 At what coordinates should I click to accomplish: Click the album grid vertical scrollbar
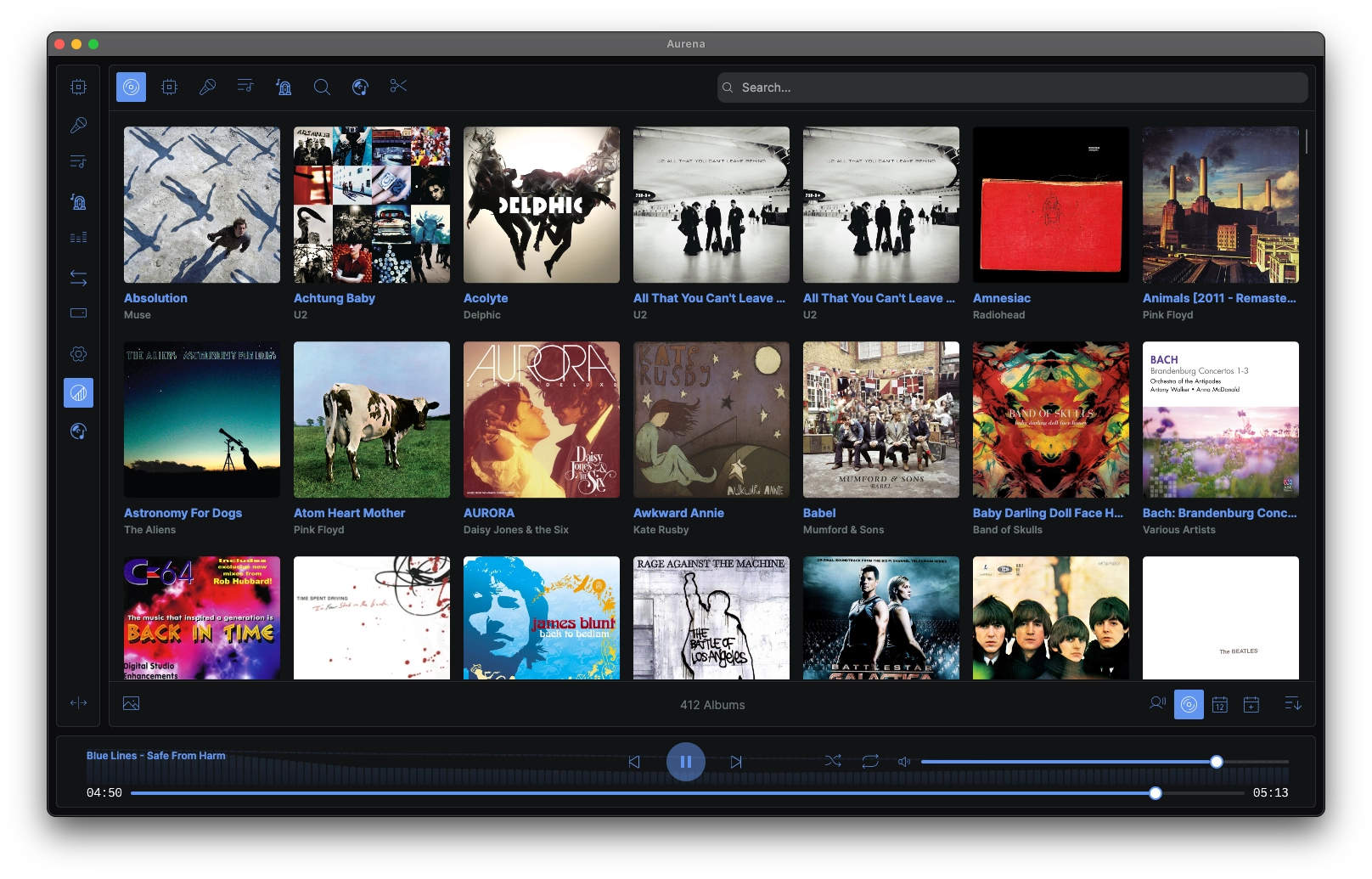point(1307,141)
